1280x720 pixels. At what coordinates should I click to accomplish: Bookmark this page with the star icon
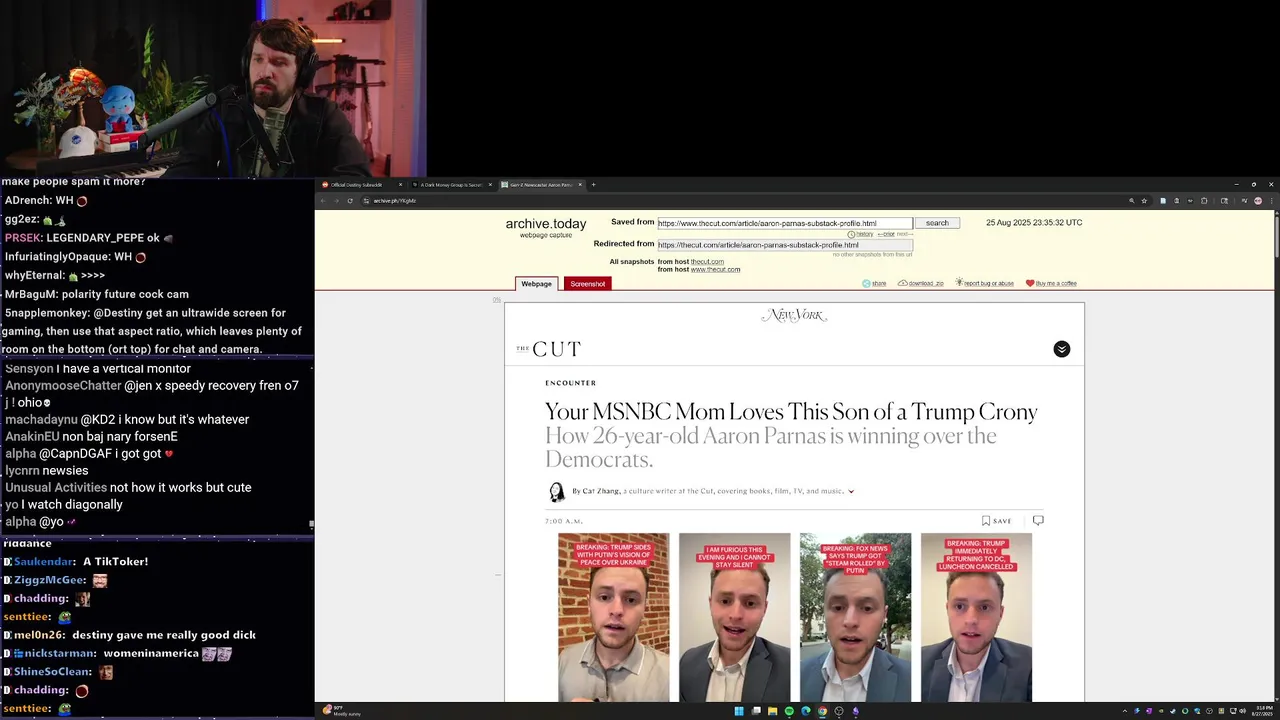[1144, 201]
